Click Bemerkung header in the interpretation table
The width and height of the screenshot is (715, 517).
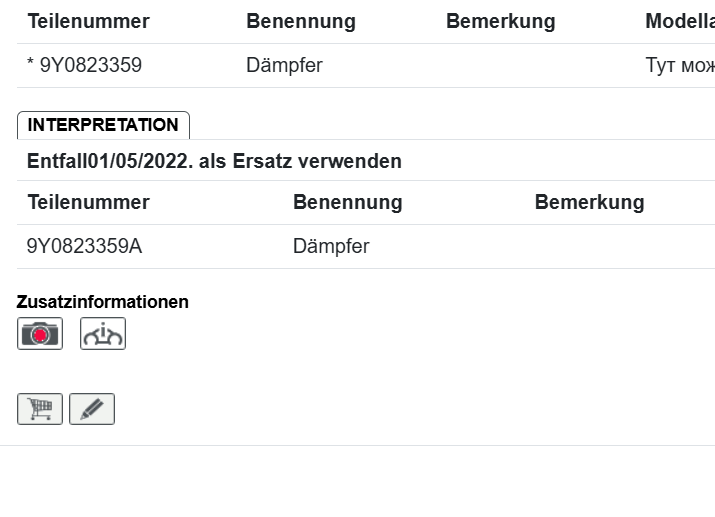point(589,202)
